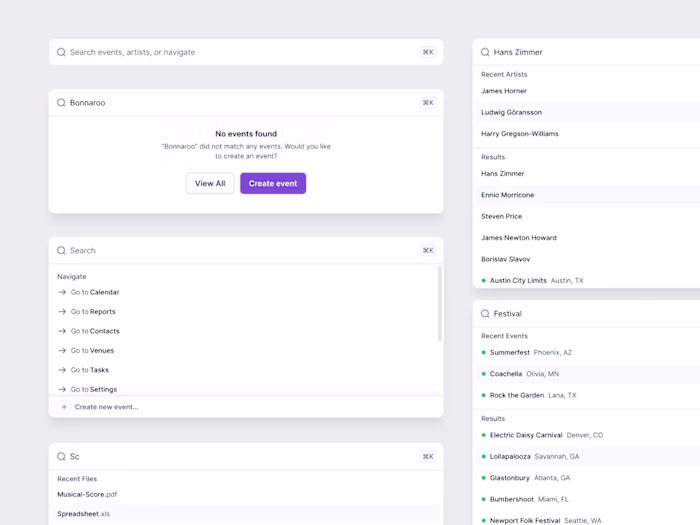Click the search field containing Sc
This screenshot has width=700, height=525.
click(246, 456)
